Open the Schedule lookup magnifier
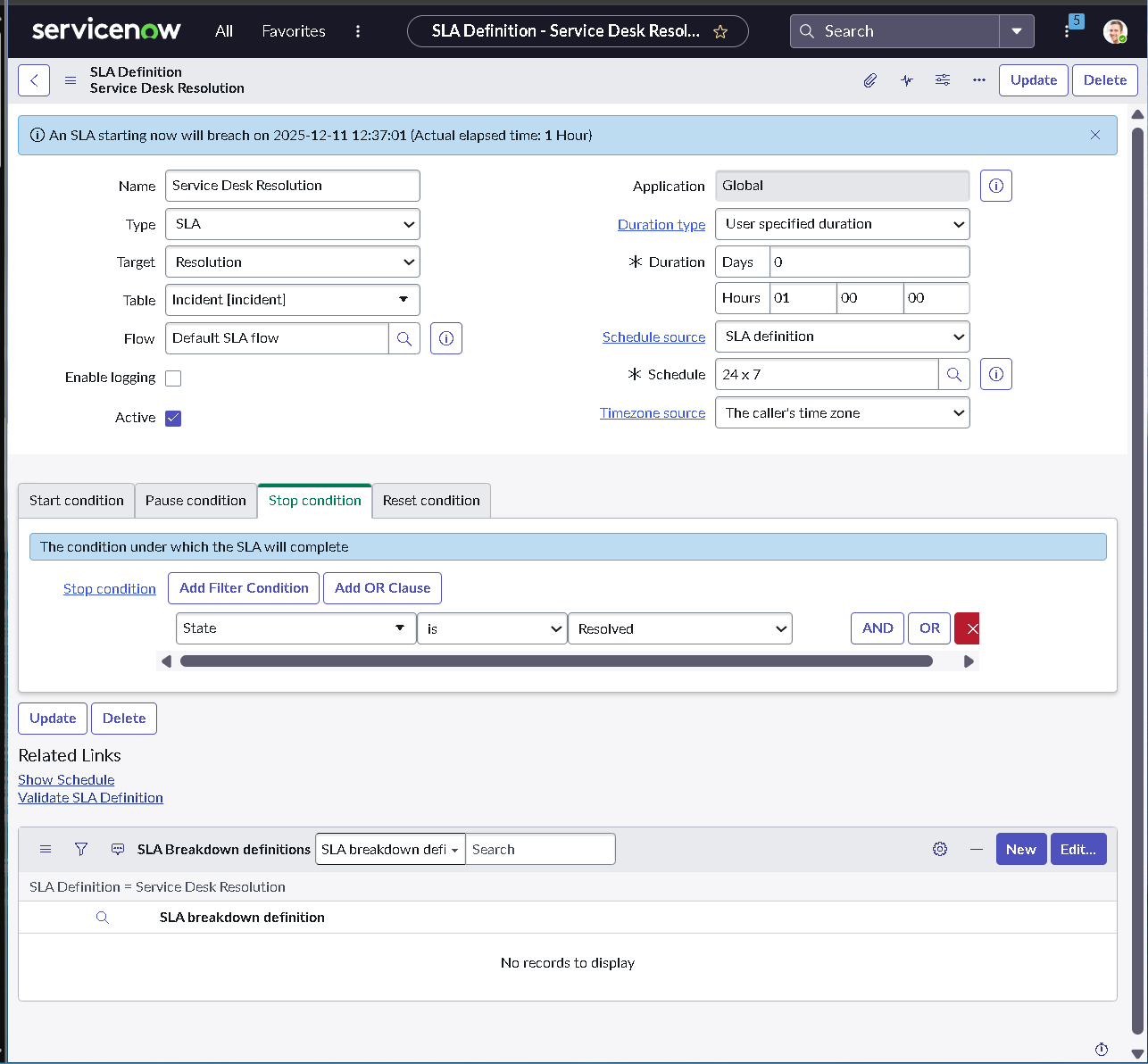 click(x=954, y=374)
